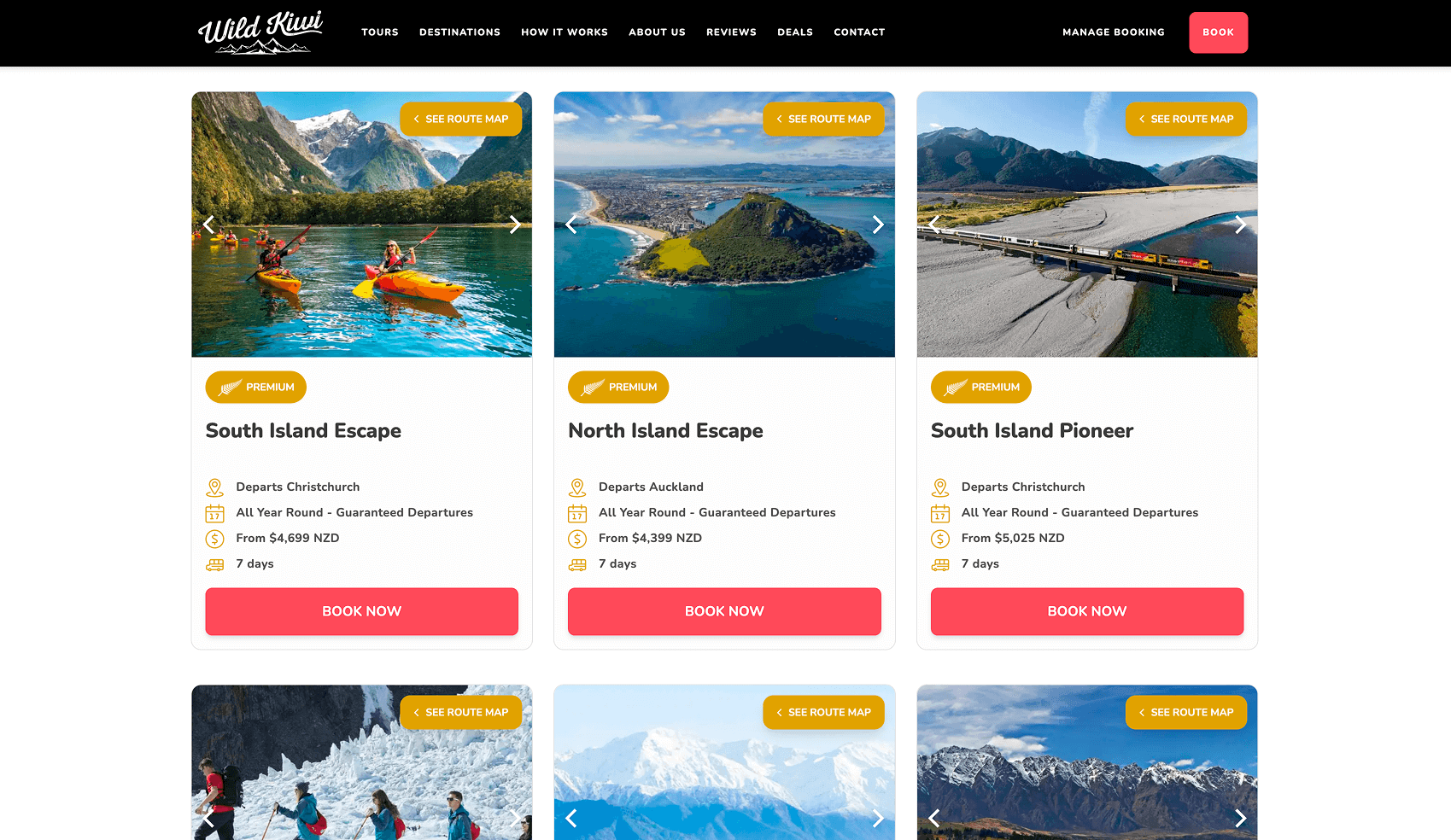Expand route map for South Island Escape
Screen dimensions: 1451x840
(x=461, y=119)
